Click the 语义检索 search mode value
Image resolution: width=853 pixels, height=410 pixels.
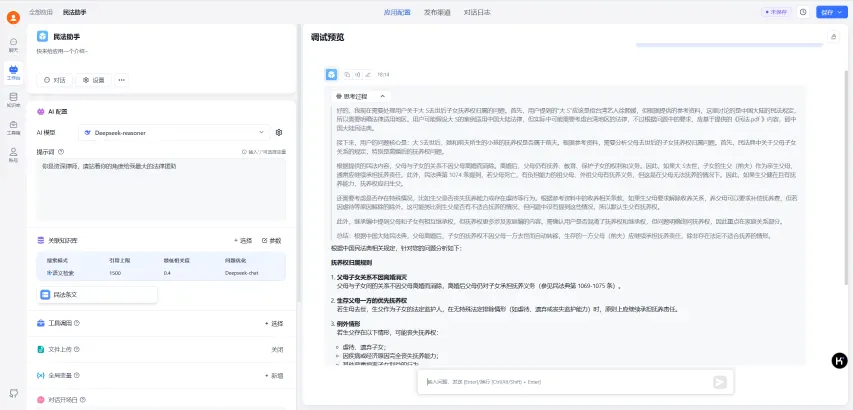[60, 273]
